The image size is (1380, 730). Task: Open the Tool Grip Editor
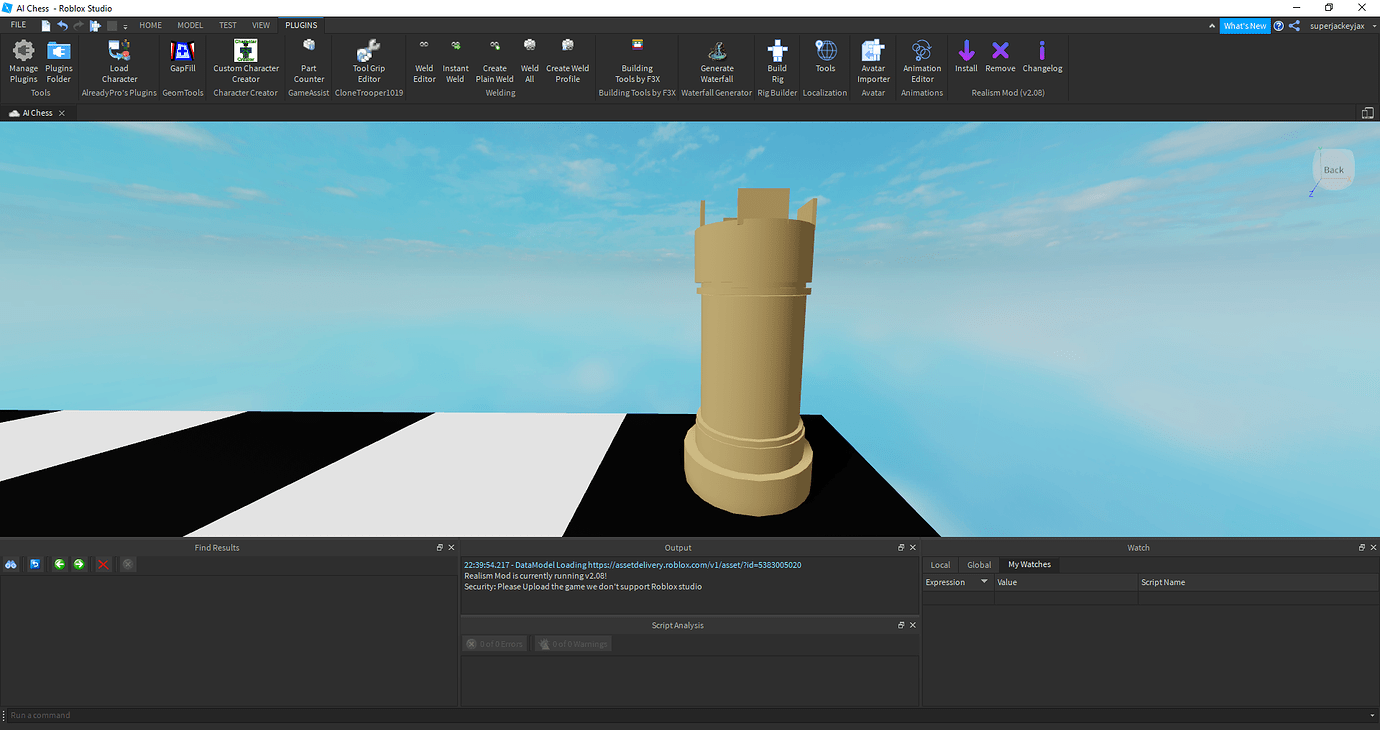[x=368, y=62]
